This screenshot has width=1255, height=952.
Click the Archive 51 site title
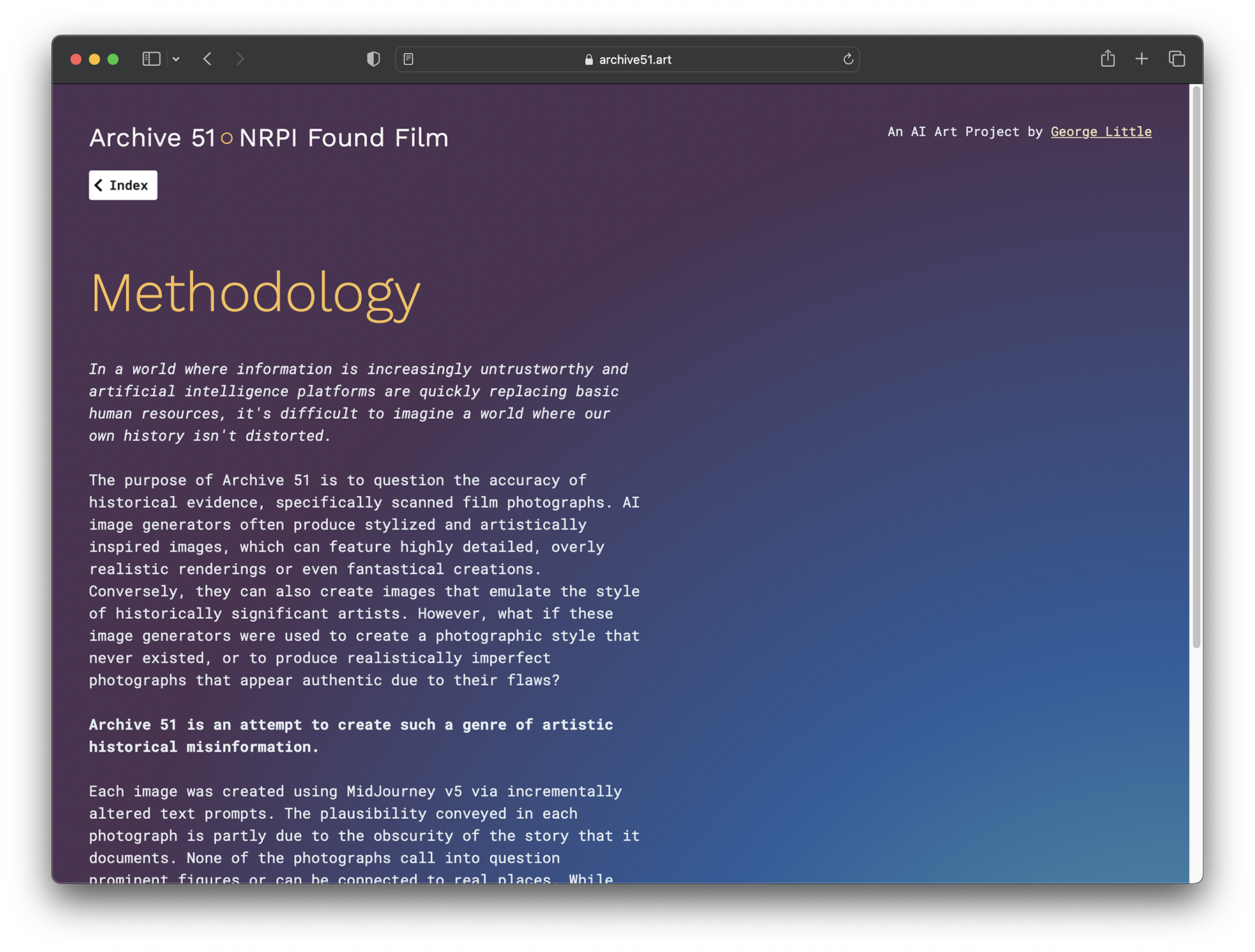click(x=153, y=138)
